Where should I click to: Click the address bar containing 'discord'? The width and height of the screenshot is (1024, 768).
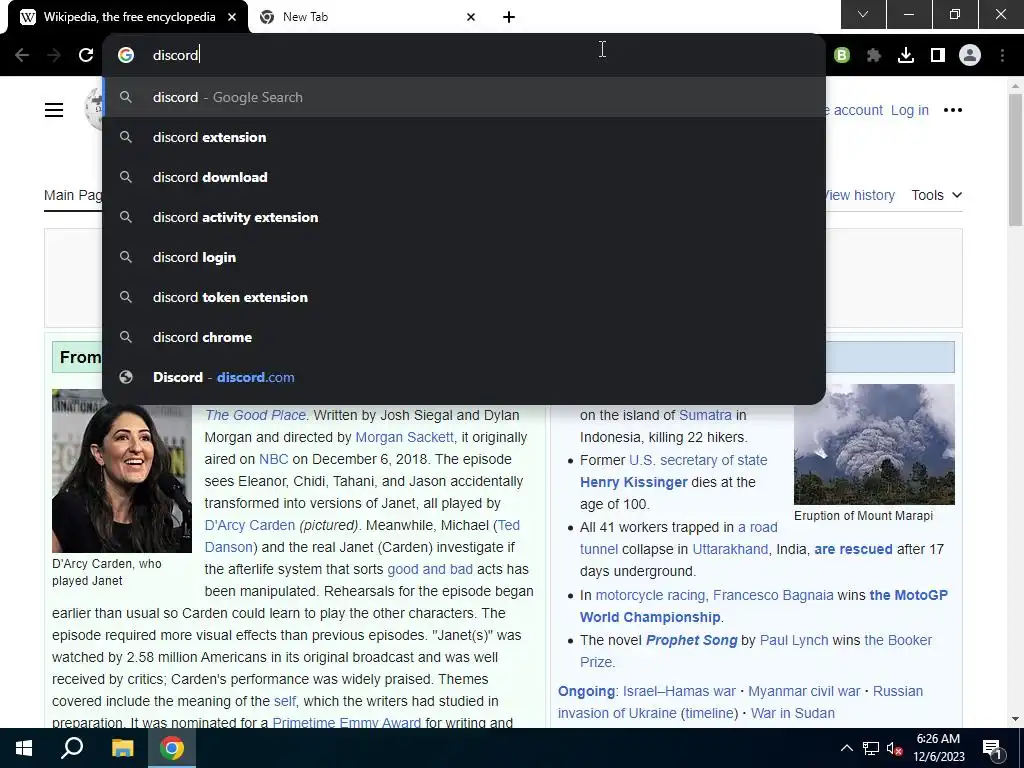click(x=464, y=55)
